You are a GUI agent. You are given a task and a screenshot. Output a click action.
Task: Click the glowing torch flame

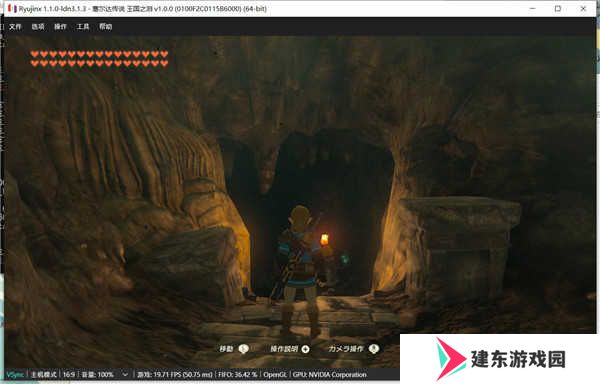[324, 240]
